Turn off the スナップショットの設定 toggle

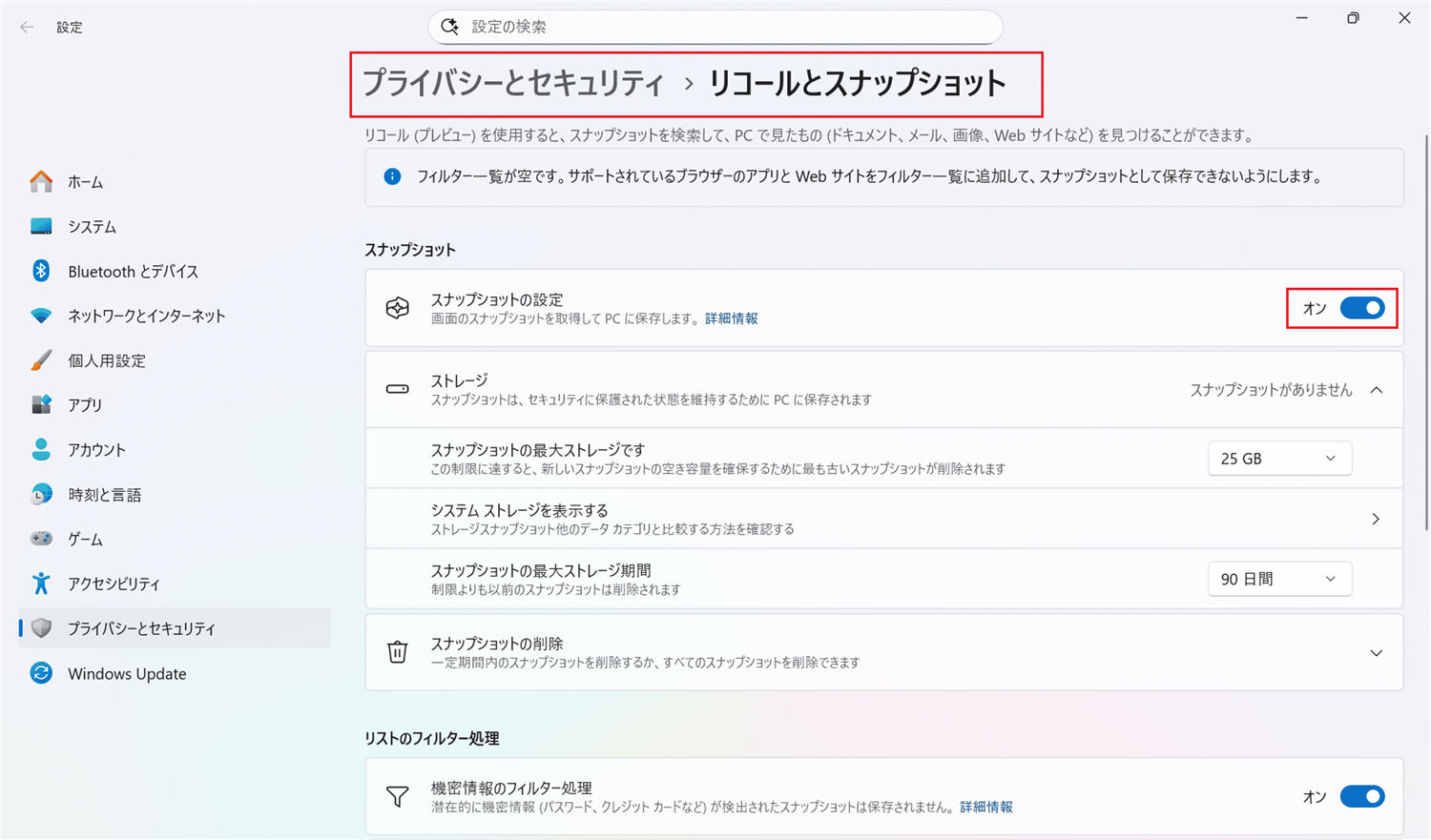1362,308
